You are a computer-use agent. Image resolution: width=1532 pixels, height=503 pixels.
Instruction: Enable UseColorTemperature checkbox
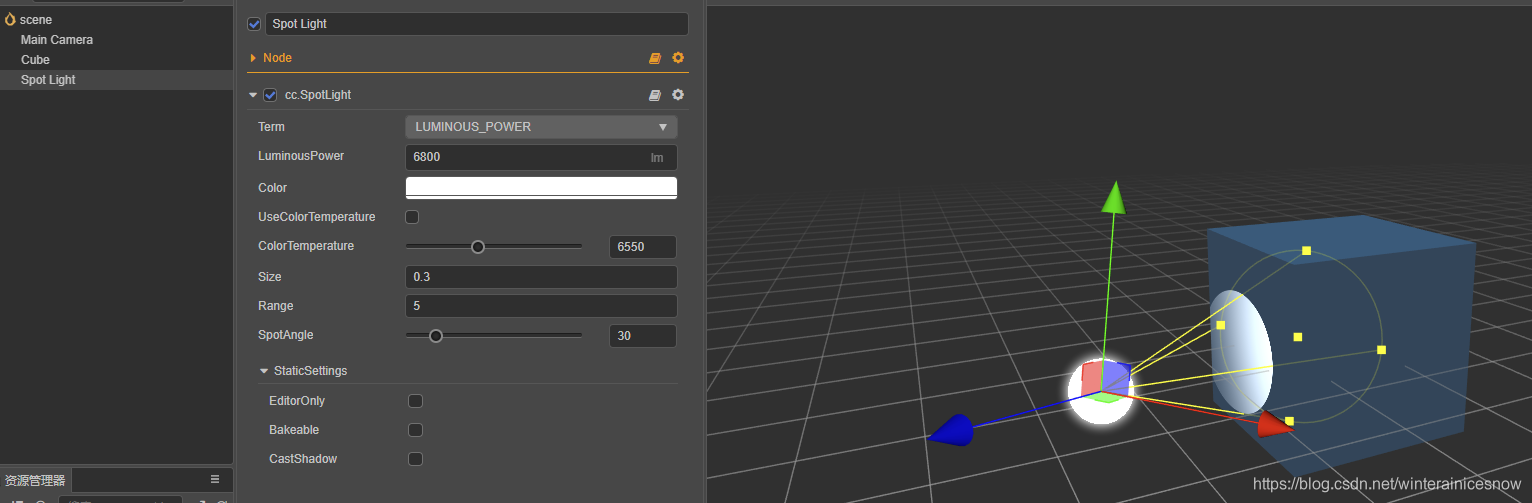pos(412,217)
